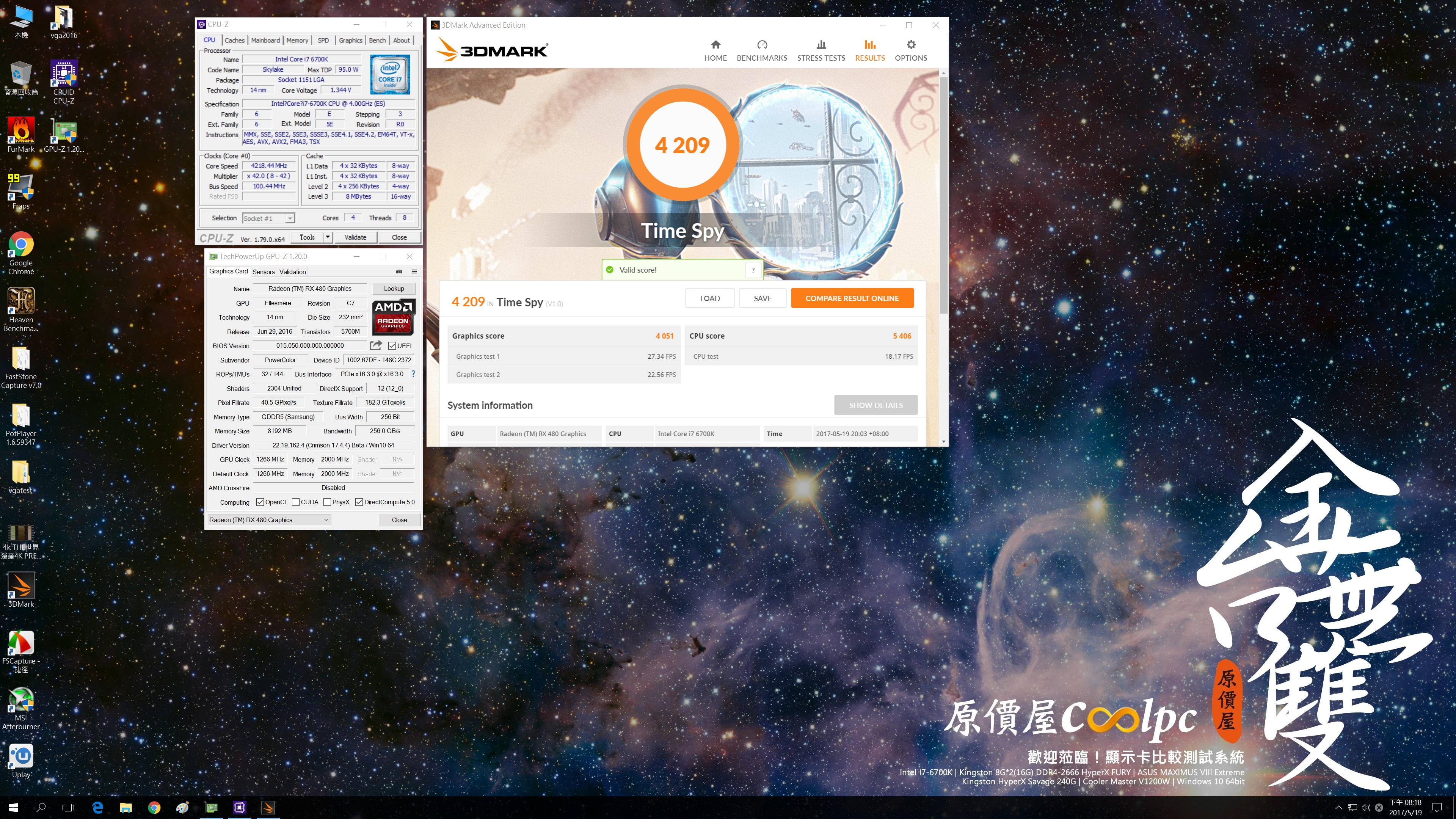Open the vga2016 desktop icon
Screen dimensions: 1456x819
tap(63, 22)
